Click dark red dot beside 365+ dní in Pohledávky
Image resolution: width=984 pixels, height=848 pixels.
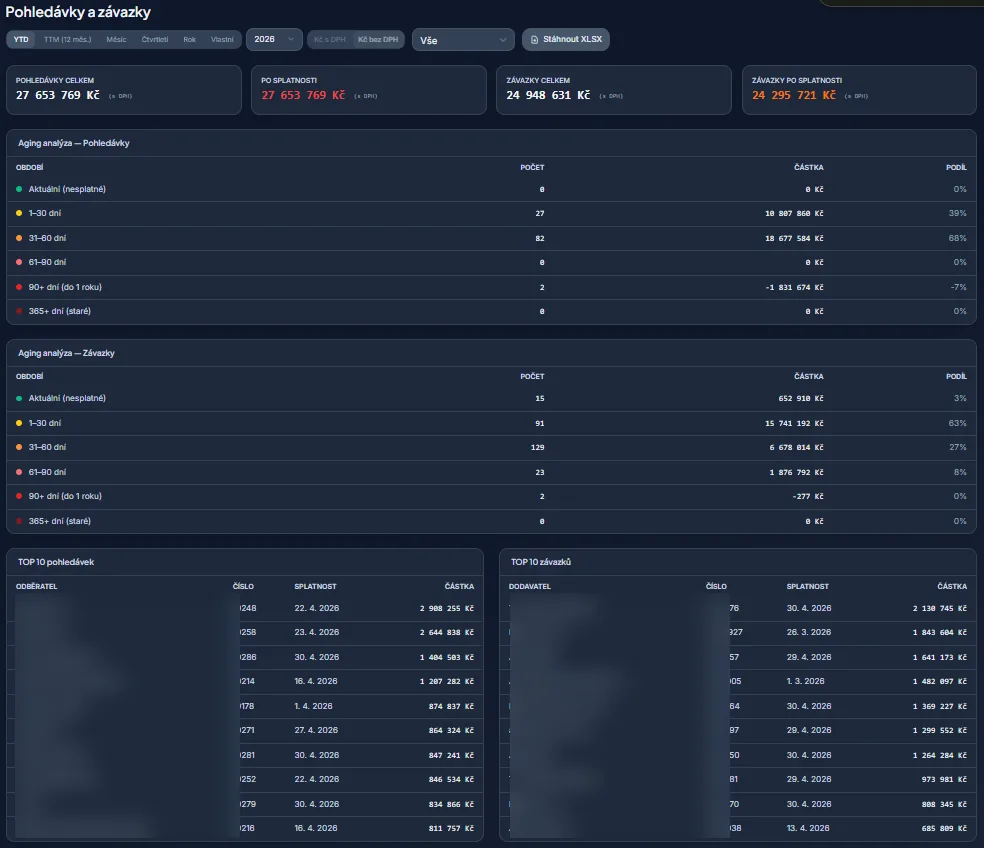click(19, 311)
